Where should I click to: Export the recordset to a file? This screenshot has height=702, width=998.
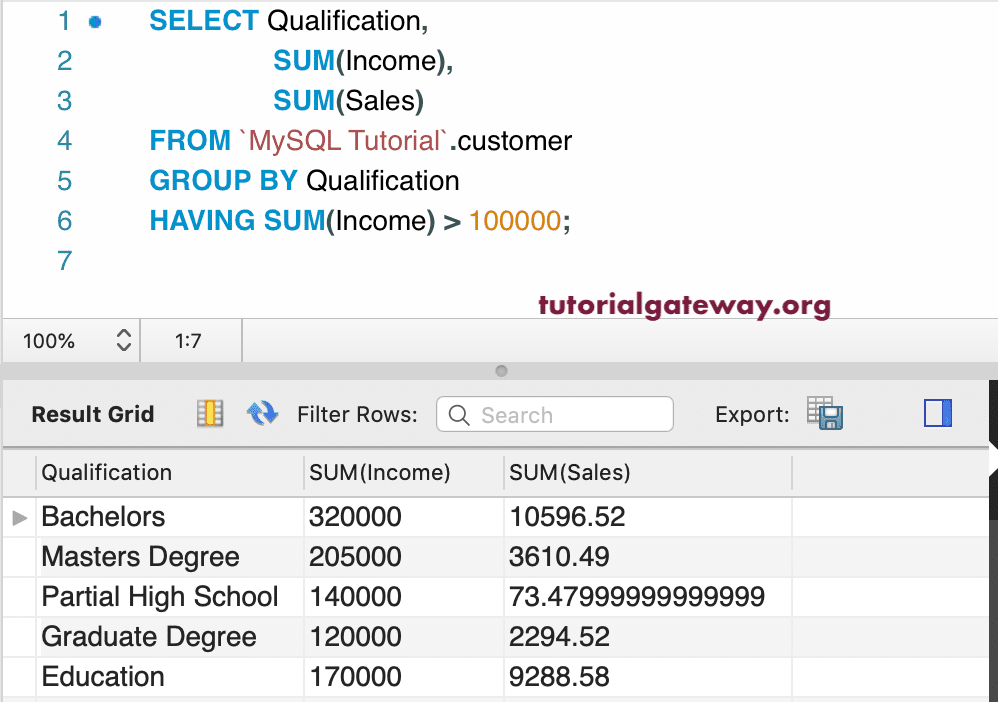(826, 414)
